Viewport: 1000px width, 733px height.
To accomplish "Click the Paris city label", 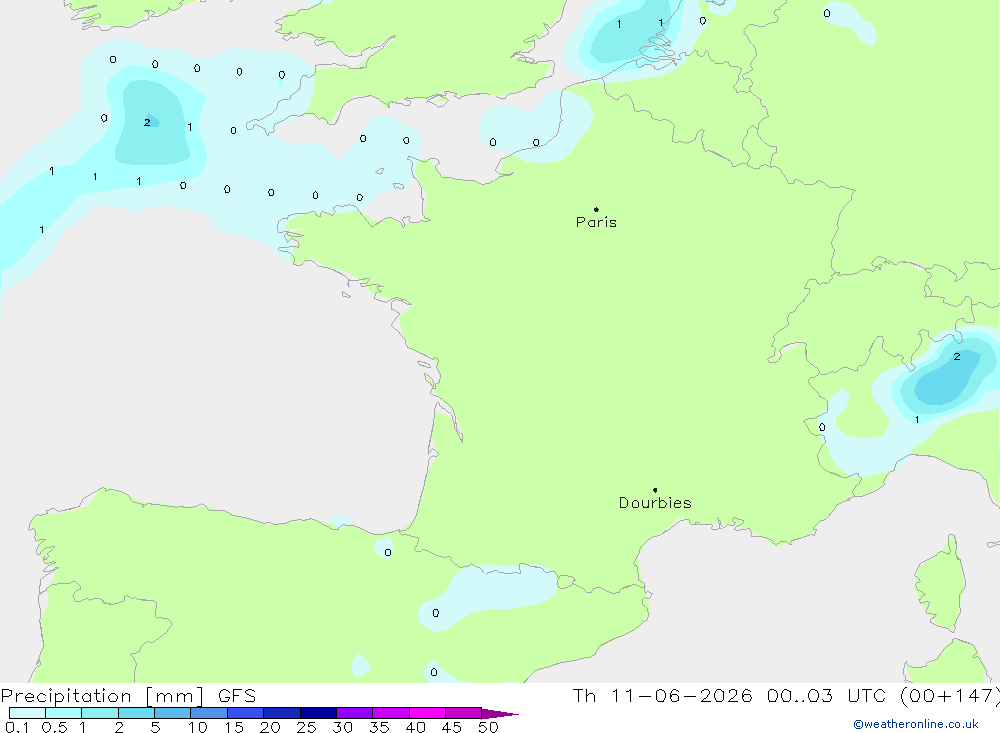I will 596,222.
